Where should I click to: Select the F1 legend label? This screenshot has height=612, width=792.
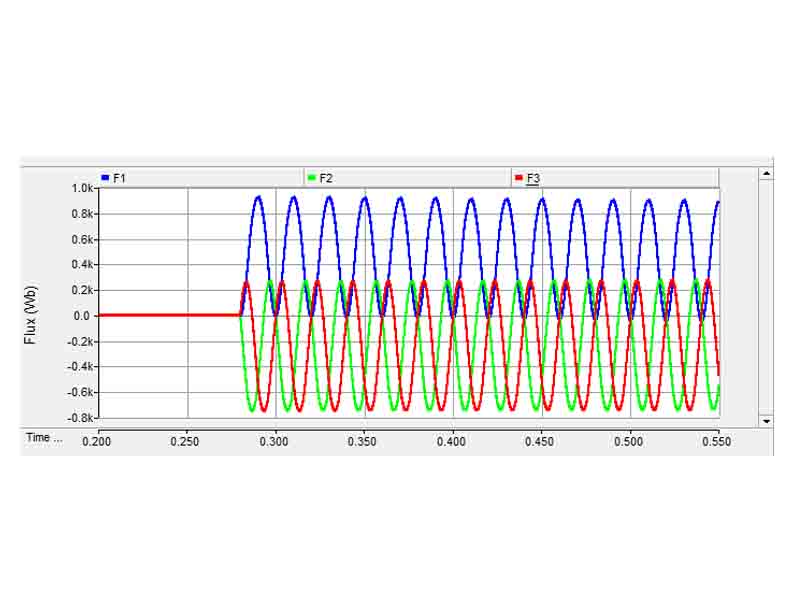(x=119, y=178)
